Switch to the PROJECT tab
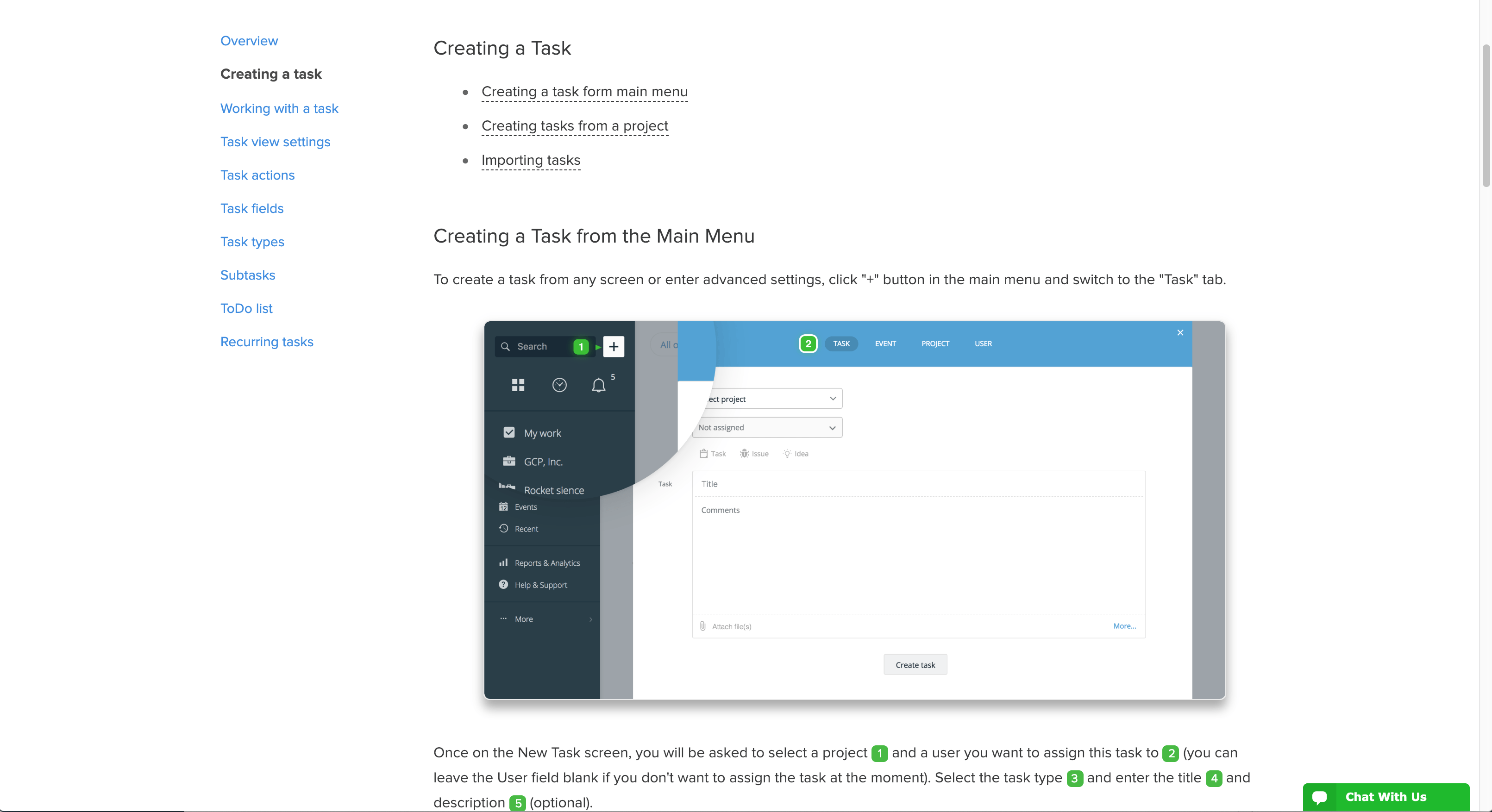Image resolution: width=1492 pixels, height=812 pixels. pos(935,344)
